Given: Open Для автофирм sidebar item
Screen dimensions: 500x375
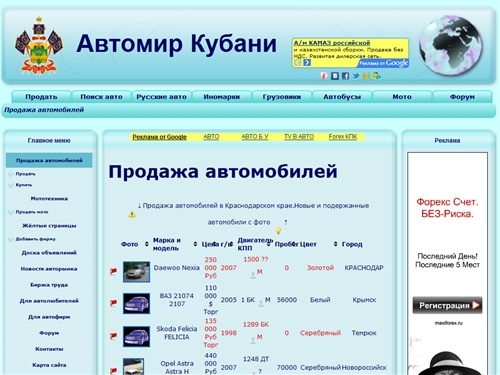Looking at the screenshot, I should tap(49, 317).
